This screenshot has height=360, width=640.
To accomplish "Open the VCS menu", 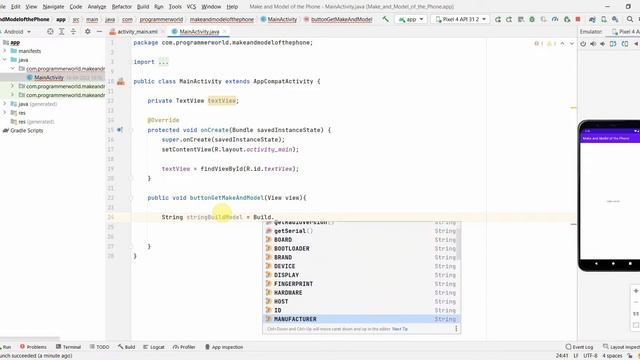I will click(x=191, y=7).
